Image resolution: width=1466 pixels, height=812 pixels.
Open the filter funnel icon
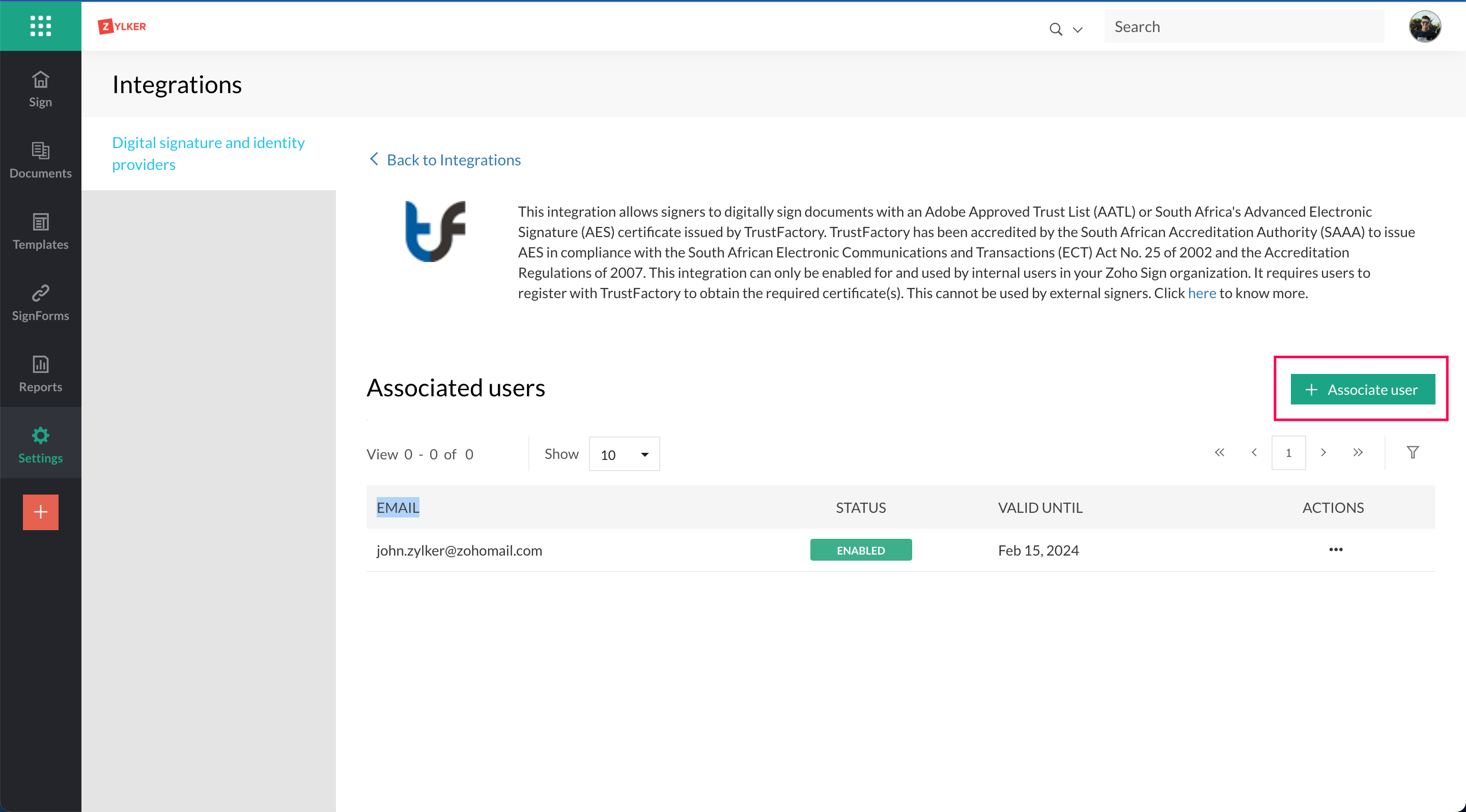point(1413,453)
